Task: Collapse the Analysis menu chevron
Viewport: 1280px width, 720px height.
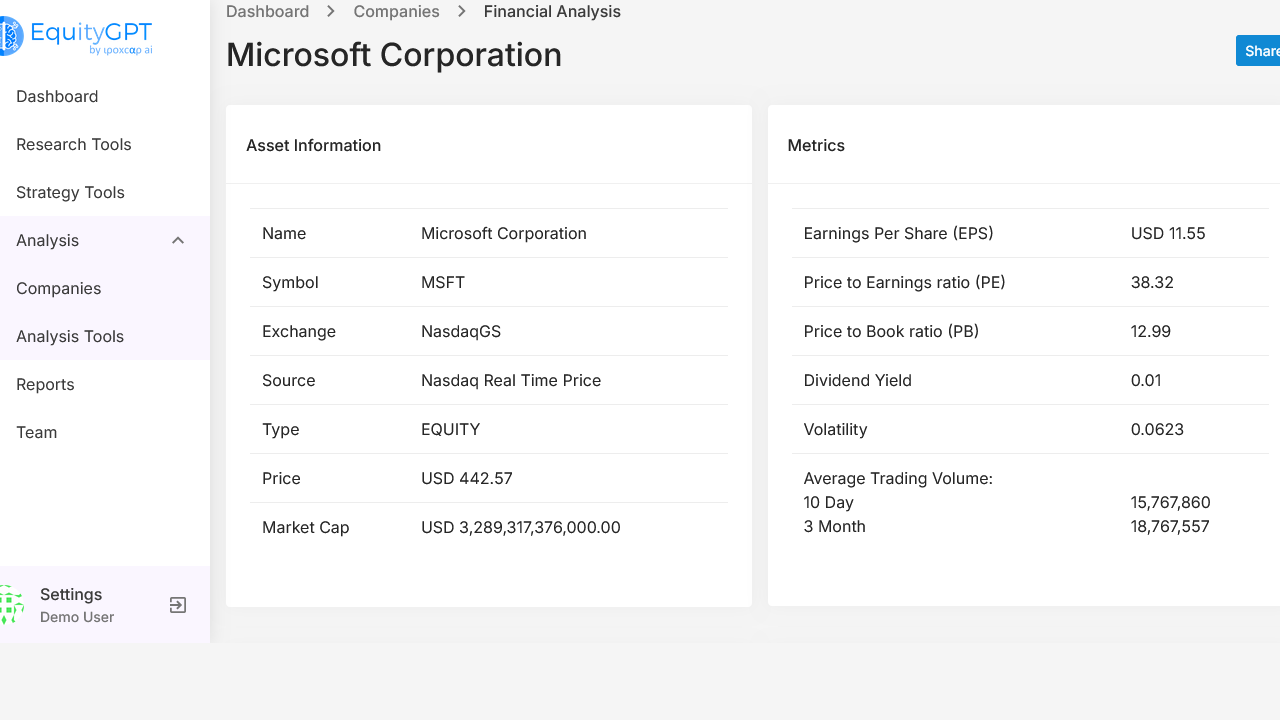Action: point(178,240)
